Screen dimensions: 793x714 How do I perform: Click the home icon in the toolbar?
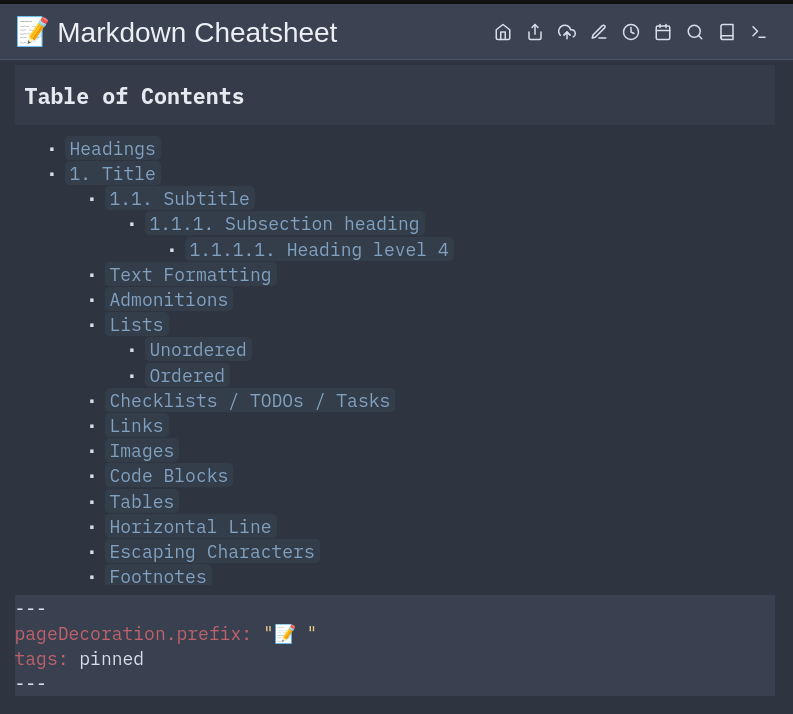coord(503,32)
